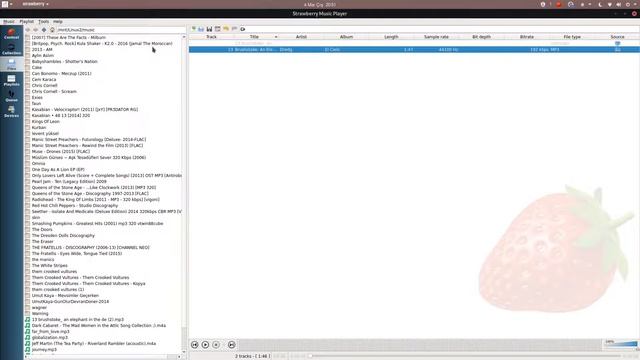Sort playlist by Length column
Screen dimensions: 640x360
(x=391, y=37)
